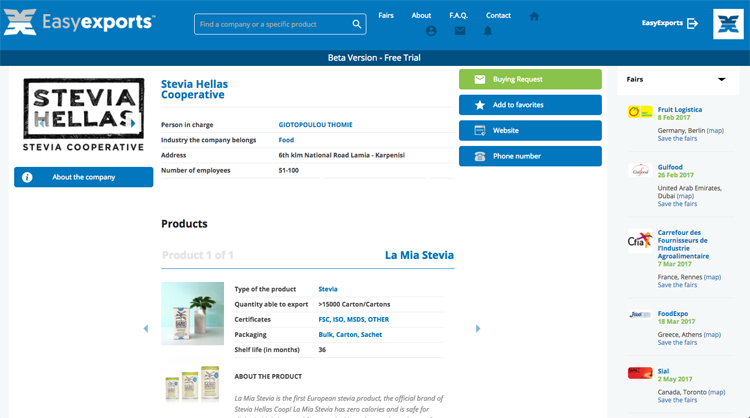The image size is (750, 418).
Task: Open the notifications bell icon
Action: tap(487, 31)
